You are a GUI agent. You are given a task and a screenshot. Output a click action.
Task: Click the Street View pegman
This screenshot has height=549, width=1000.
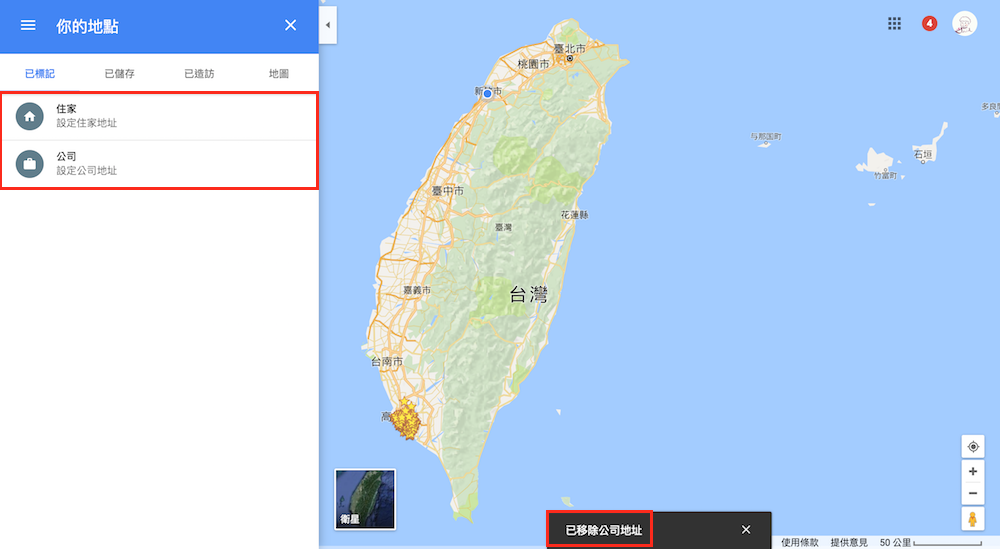973,519
